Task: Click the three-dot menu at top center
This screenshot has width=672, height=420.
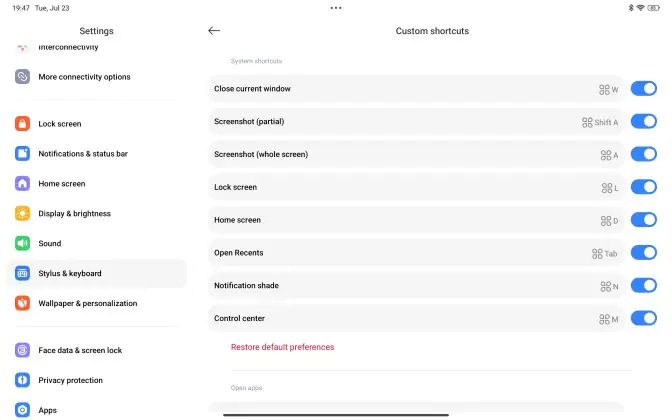Action: click(x=336, y=8)
